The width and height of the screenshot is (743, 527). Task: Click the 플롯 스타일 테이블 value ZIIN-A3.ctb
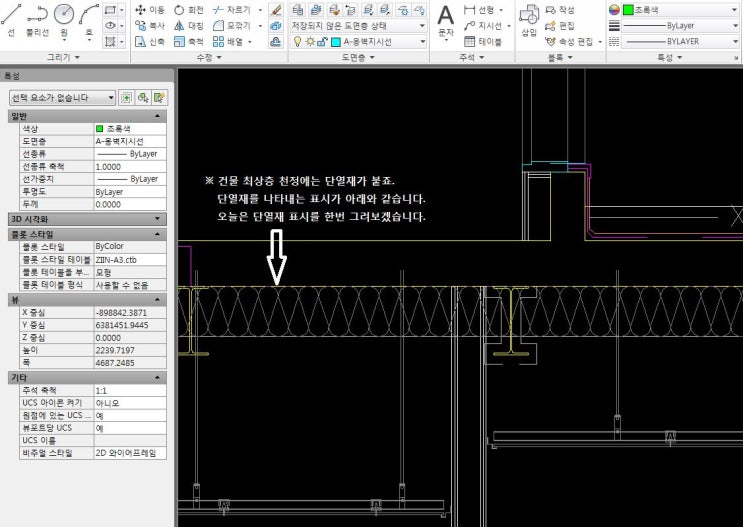130,260
